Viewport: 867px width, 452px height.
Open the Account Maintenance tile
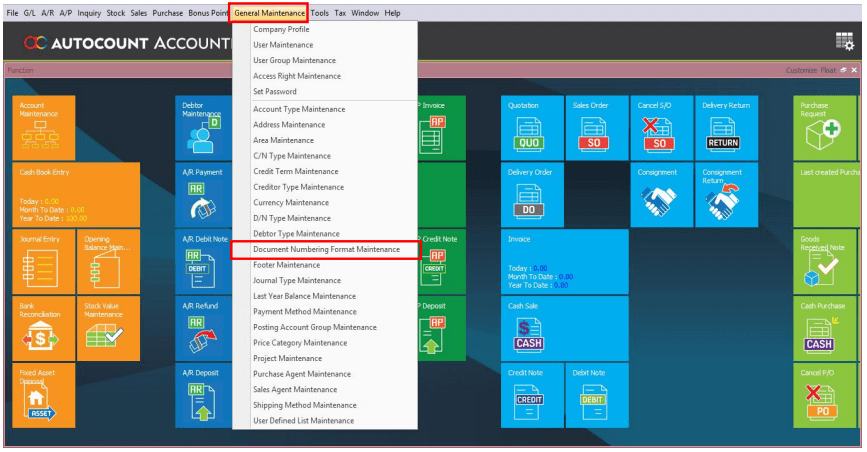tap(44, 128)
